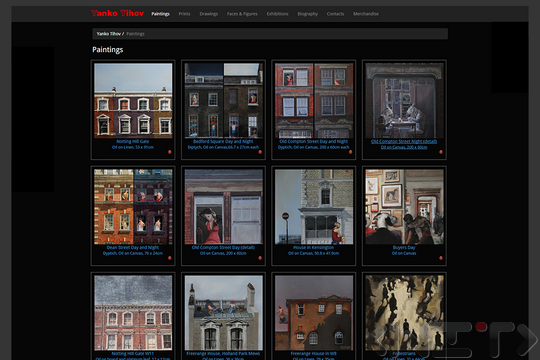Open the Biography page
Image resolution: width=540 pixels, height=360 pixels.
[308, 14]
